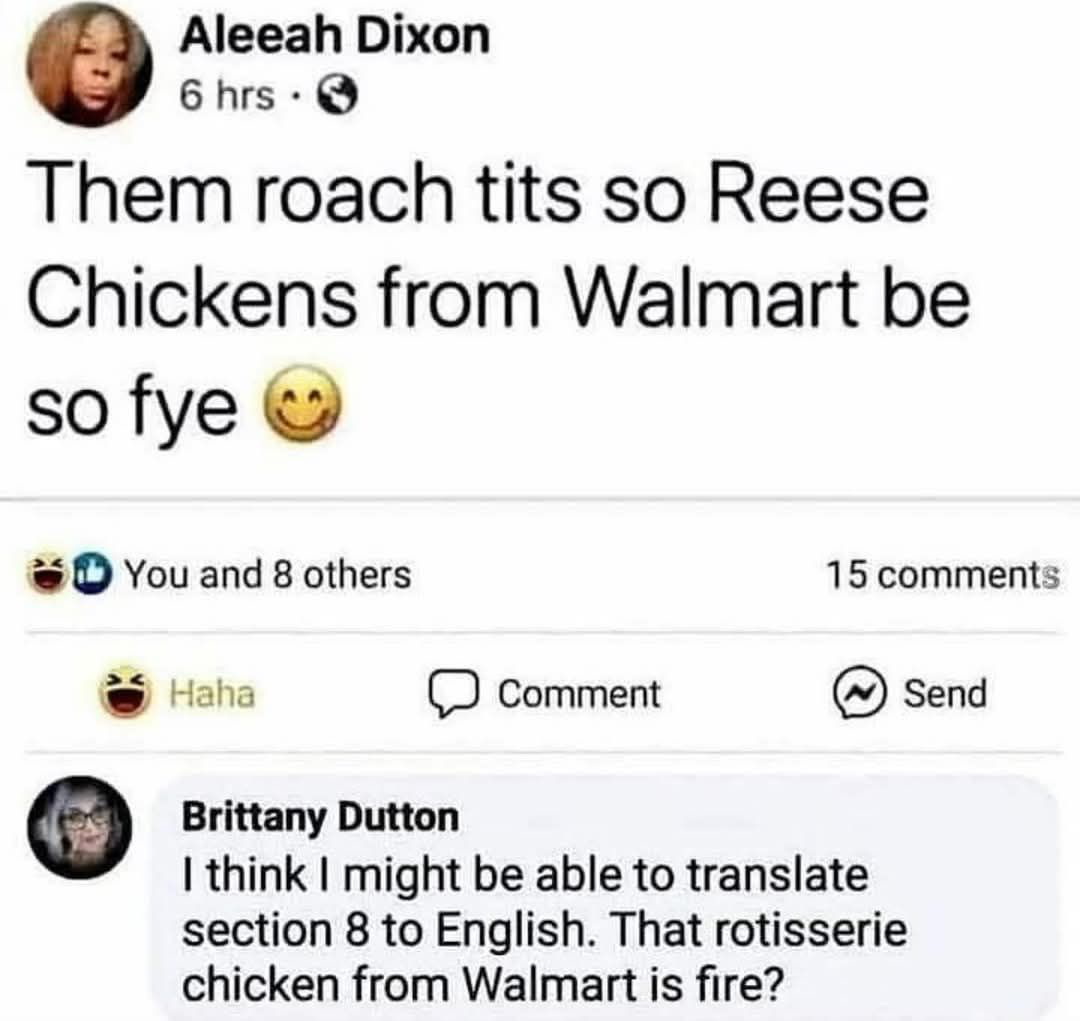
Task: Toggle the Haha reaction button
Action: pyautogui.click(x=178, y=693)
